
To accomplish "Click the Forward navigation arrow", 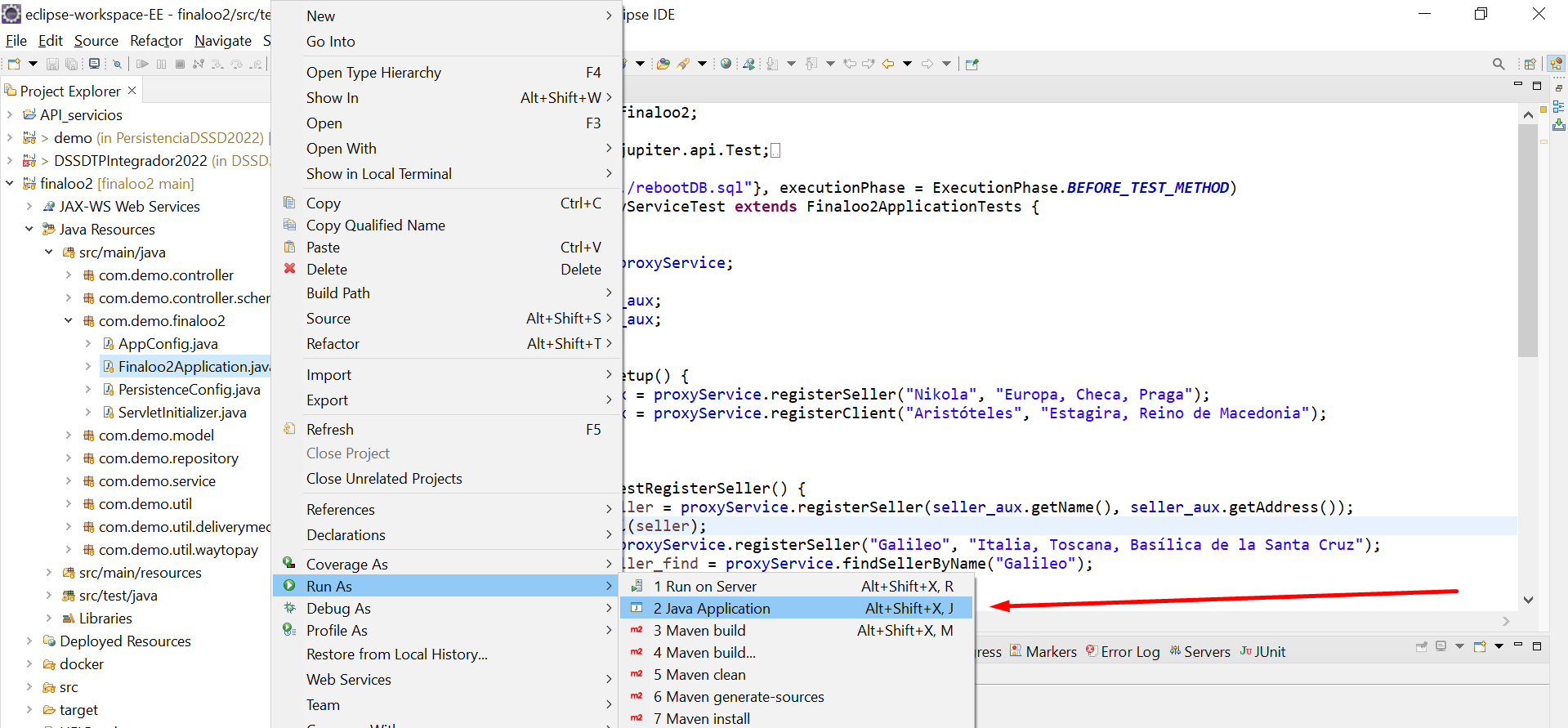I will pos(927,64).
